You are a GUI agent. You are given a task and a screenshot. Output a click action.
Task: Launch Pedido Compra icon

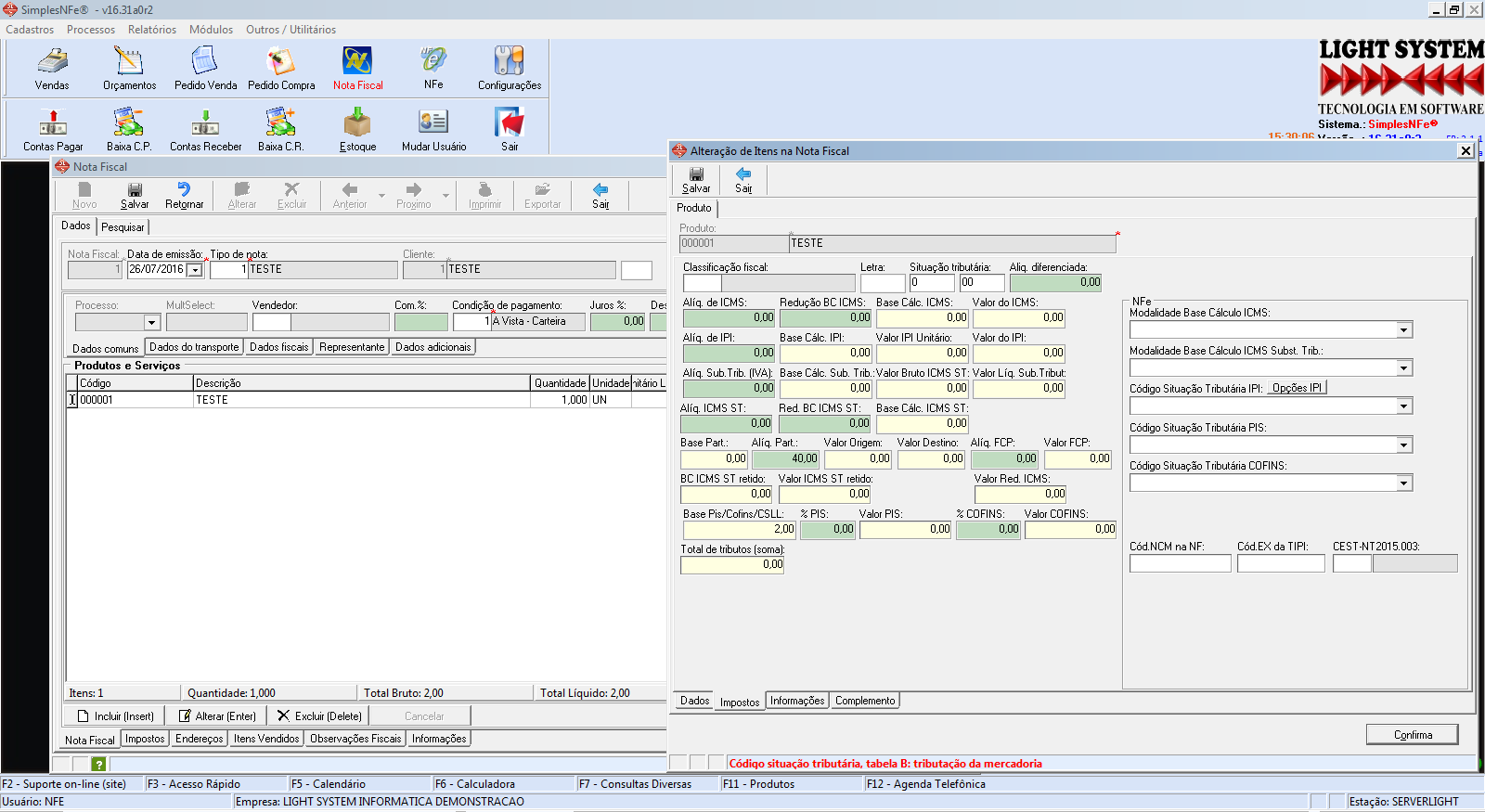[281, 69]
